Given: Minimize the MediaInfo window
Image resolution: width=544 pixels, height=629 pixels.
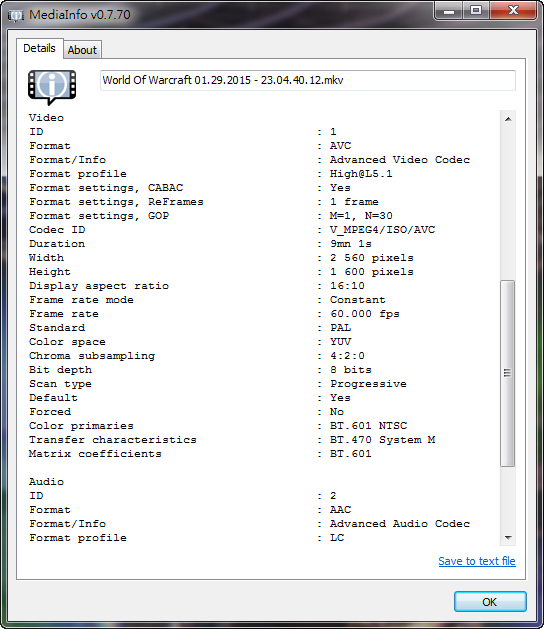Looking at the screenshot, I should point(449,11).
